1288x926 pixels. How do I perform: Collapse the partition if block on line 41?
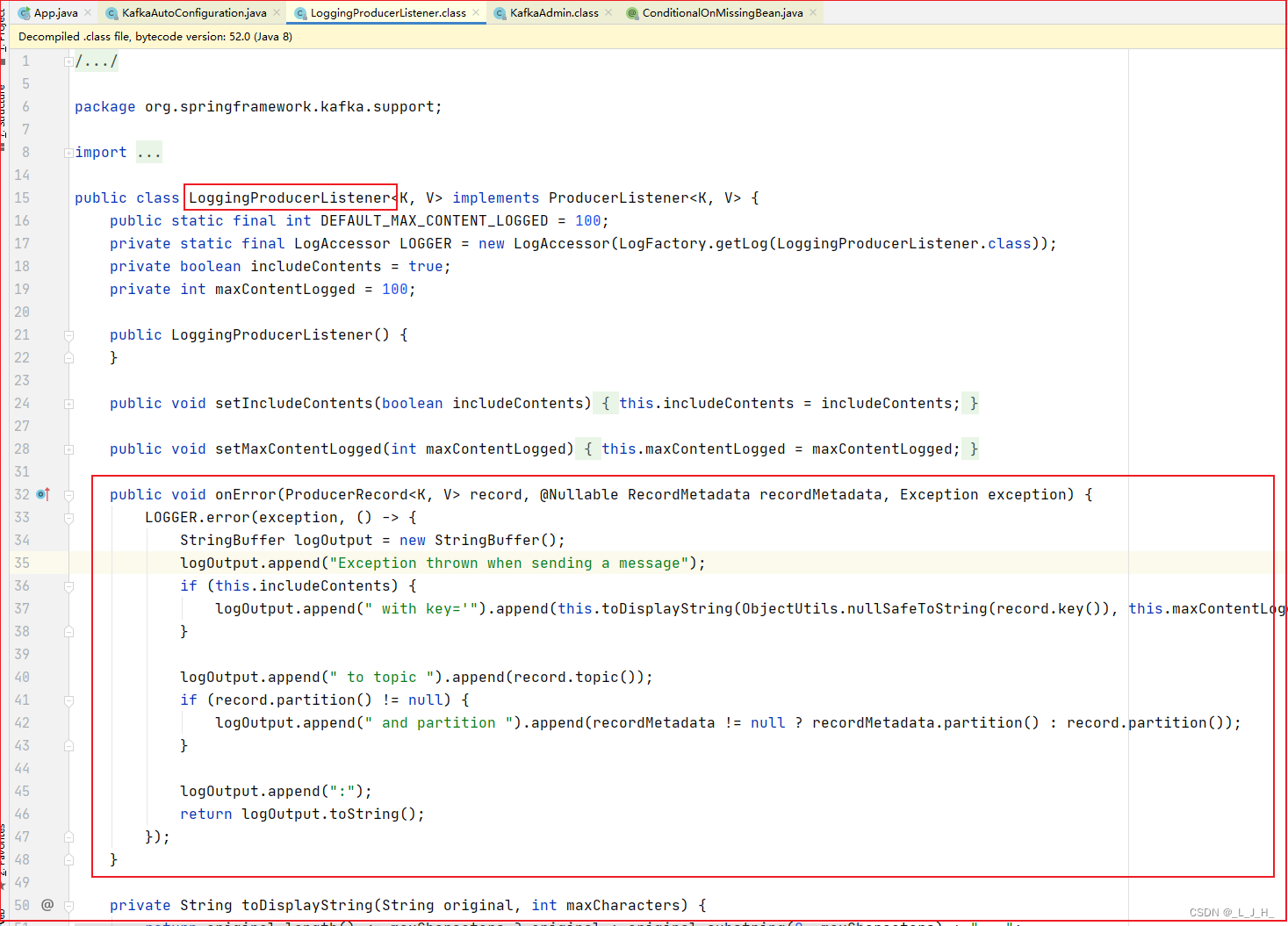coord(68,700)
